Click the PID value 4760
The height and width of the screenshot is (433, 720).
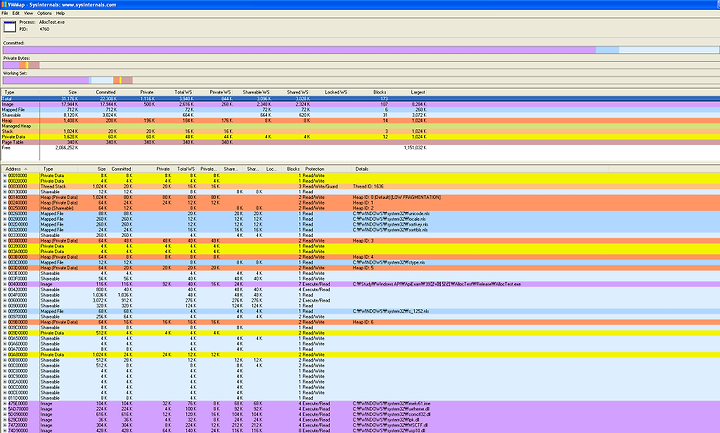(44, 29)
